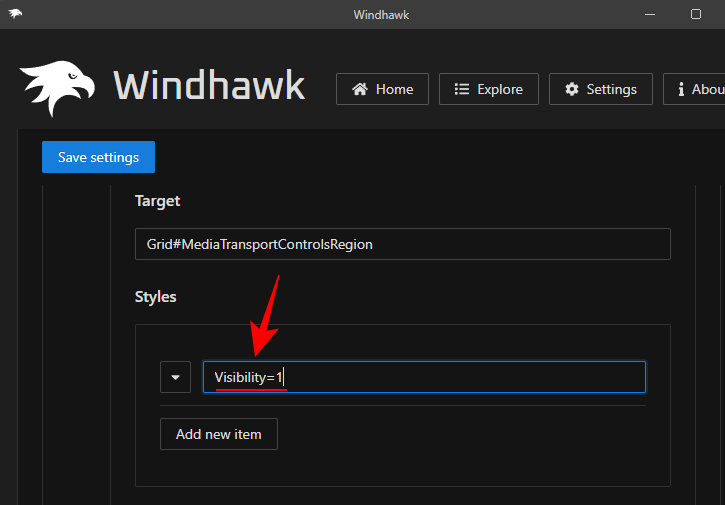The height and width of the screenshot is (505, 725).
Task: Click the Styles heading label
Action: tap(155, 297)
